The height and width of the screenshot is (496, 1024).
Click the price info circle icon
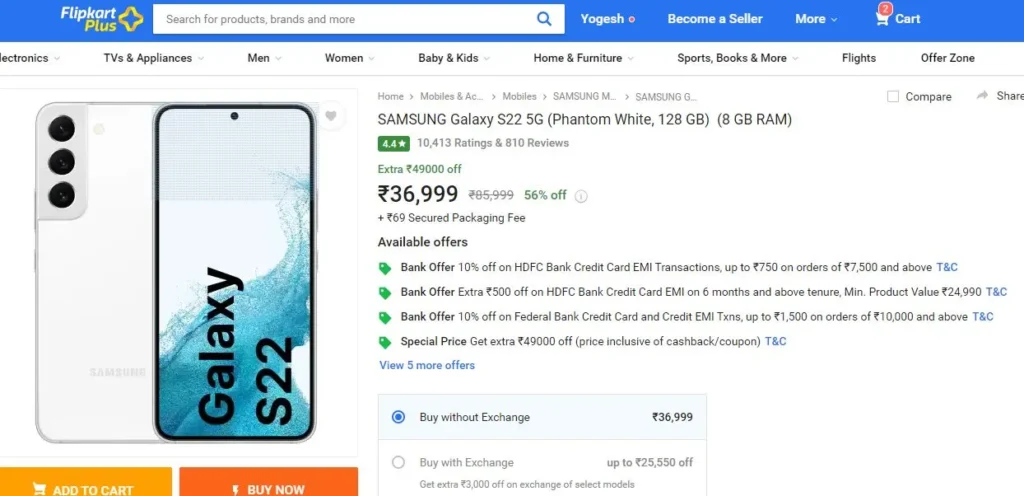(581, 196)
